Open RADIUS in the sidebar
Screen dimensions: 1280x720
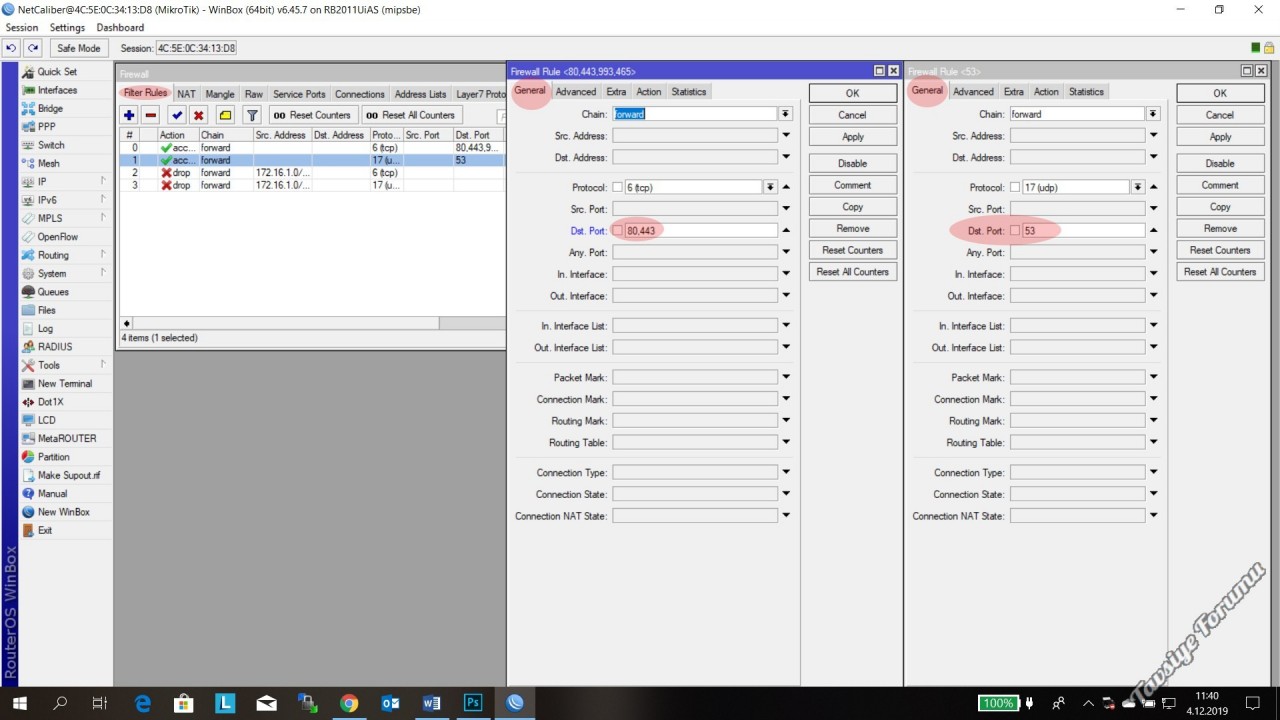(x=55, y=347)
